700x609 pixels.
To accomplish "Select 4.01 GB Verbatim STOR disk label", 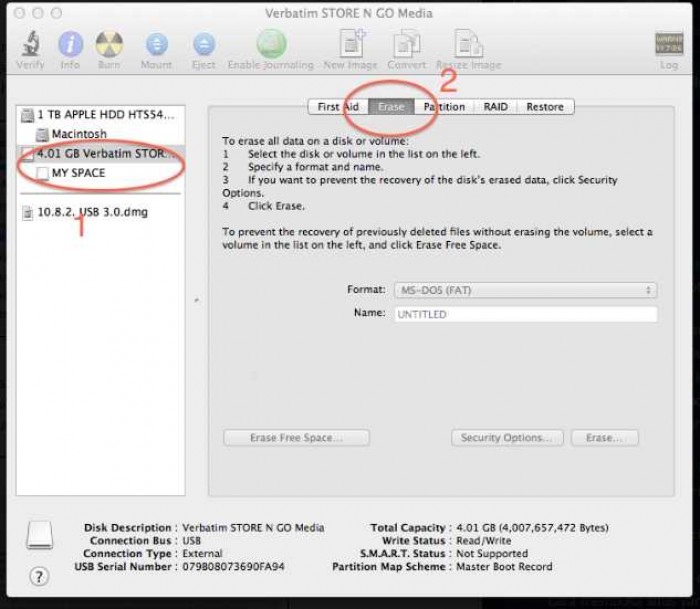I will [x=106, y=154].
